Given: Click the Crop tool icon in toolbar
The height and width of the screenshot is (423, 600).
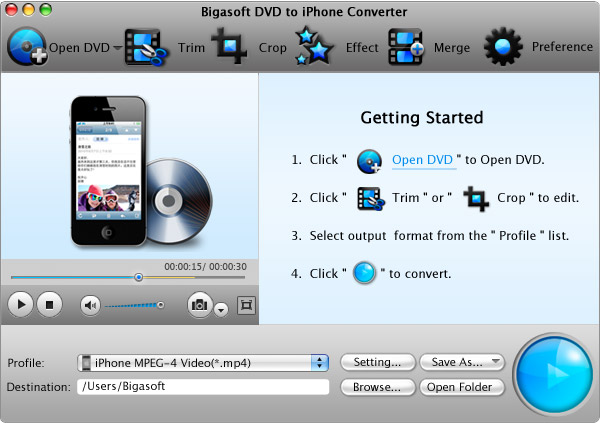Looking at the screenshot, I should pyautogui.click(x=229, y=46).
